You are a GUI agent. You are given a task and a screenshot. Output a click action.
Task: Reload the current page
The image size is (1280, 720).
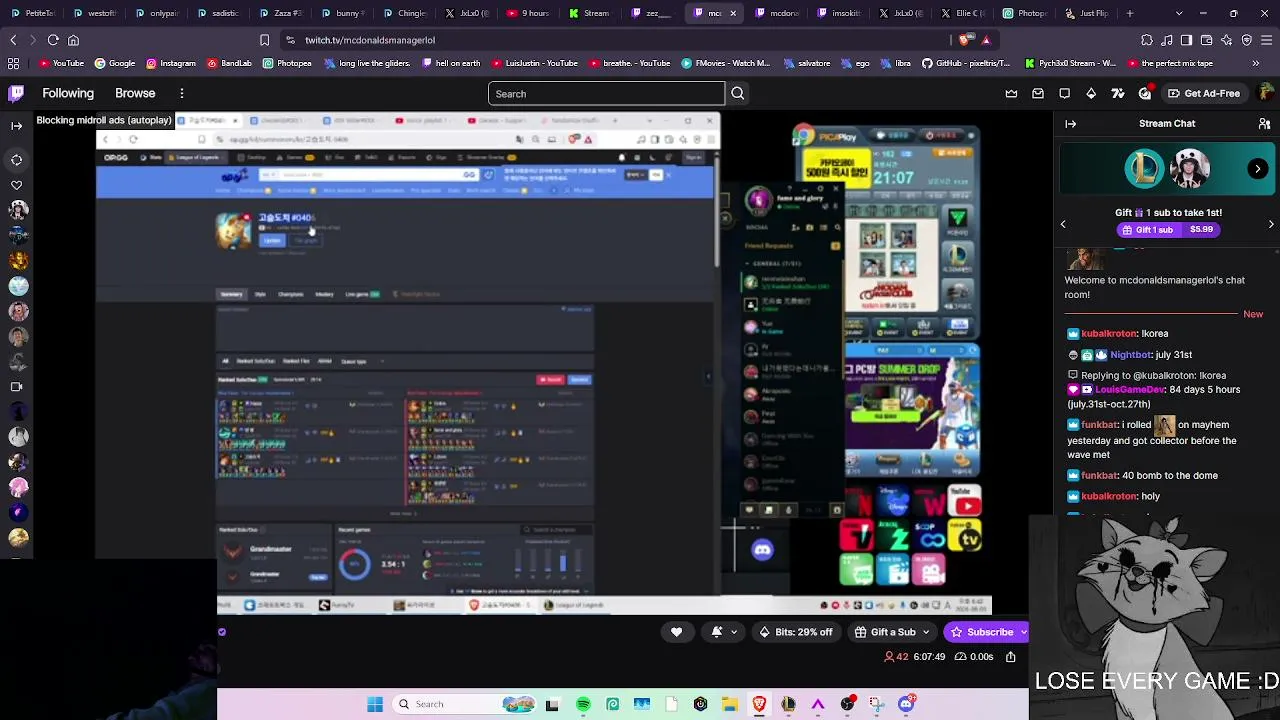[x=53, y=40]
